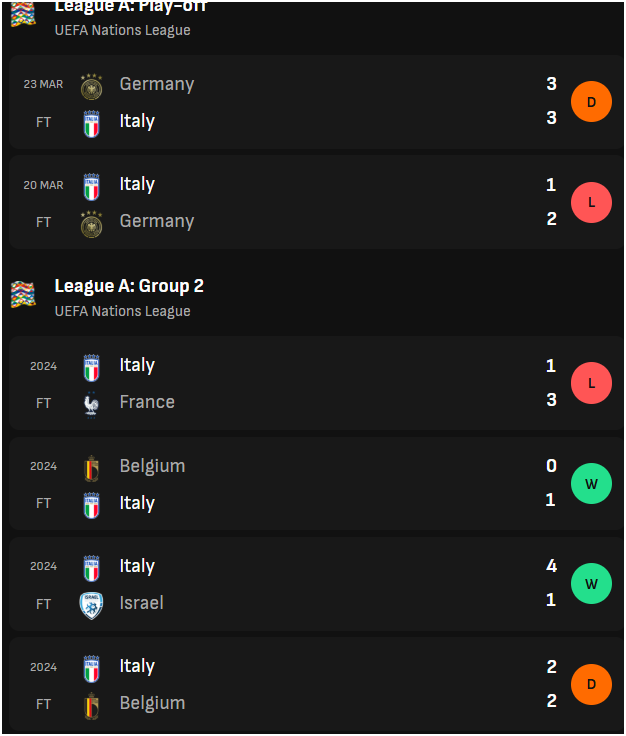Select Germany name in 23 MAR match
The image size is (626, 736).
[x=157, y=84]
